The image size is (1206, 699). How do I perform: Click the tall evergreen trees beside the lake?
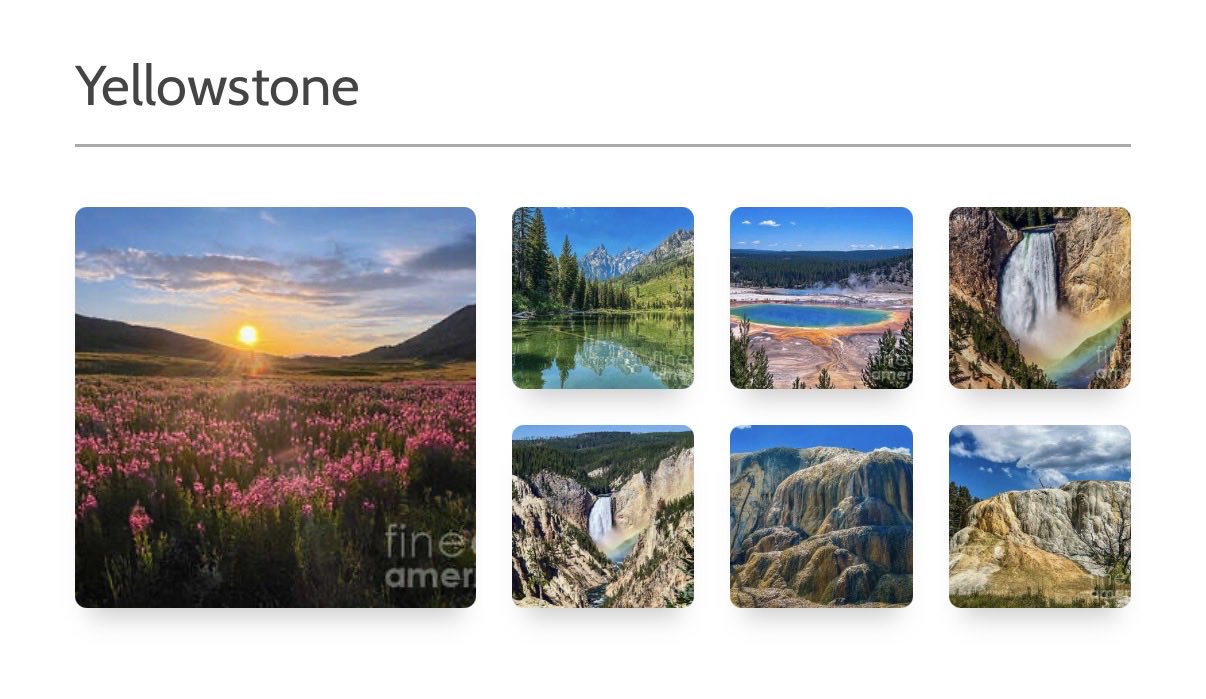(540, 262)
